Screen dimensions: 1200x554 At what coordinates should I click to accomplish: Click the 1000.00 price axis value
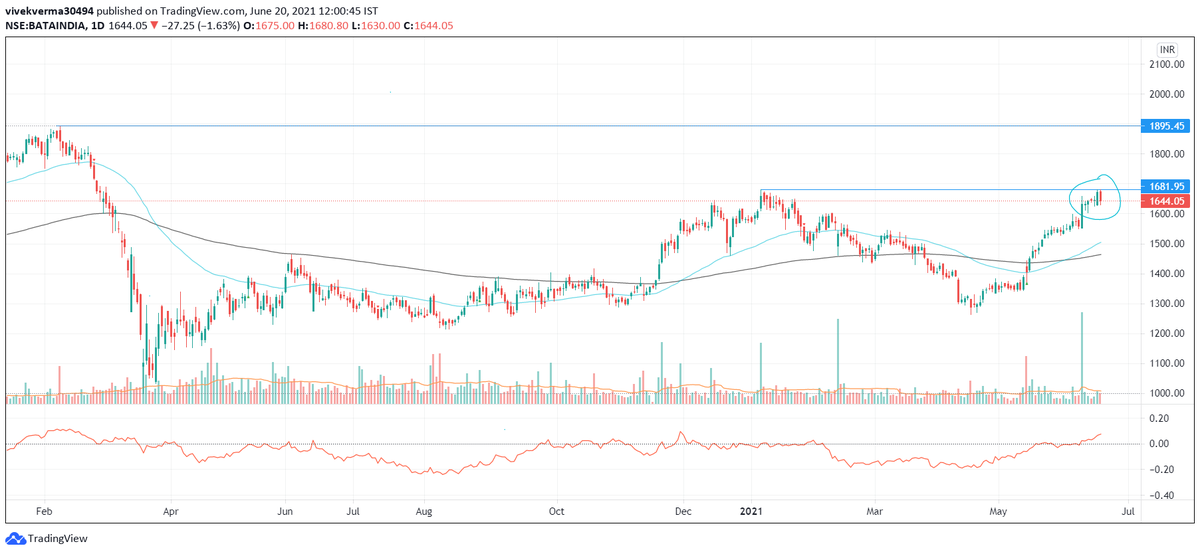pos(1168,394)
